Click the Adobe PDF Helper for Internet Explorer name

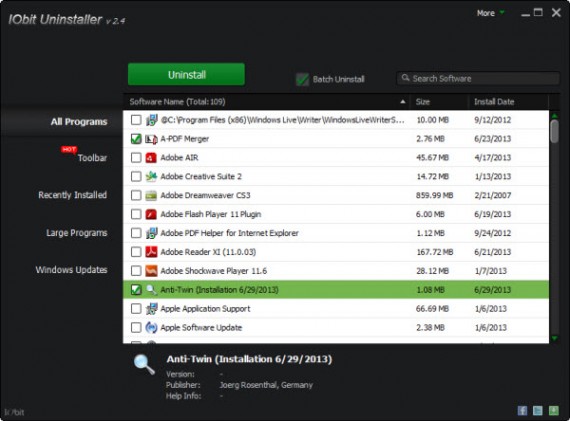(229, 233)
